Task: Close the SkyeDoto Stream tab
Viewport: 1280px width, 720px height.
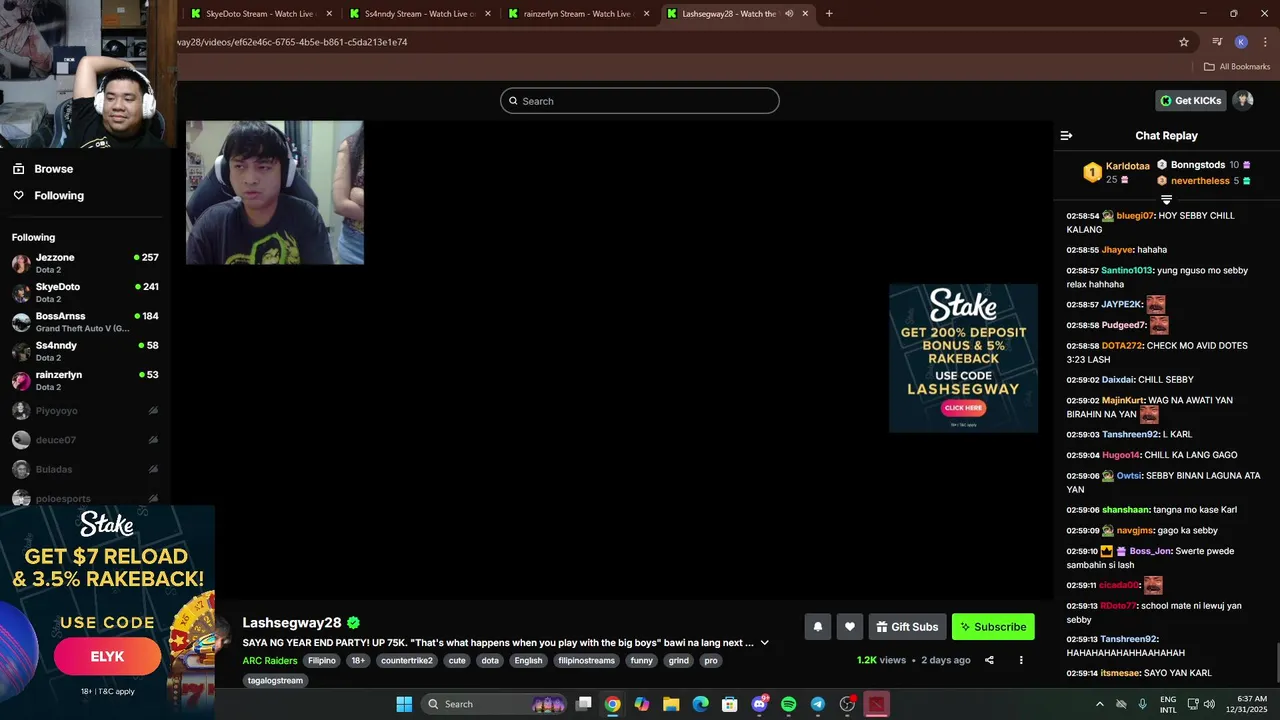Action: point(327,14)
